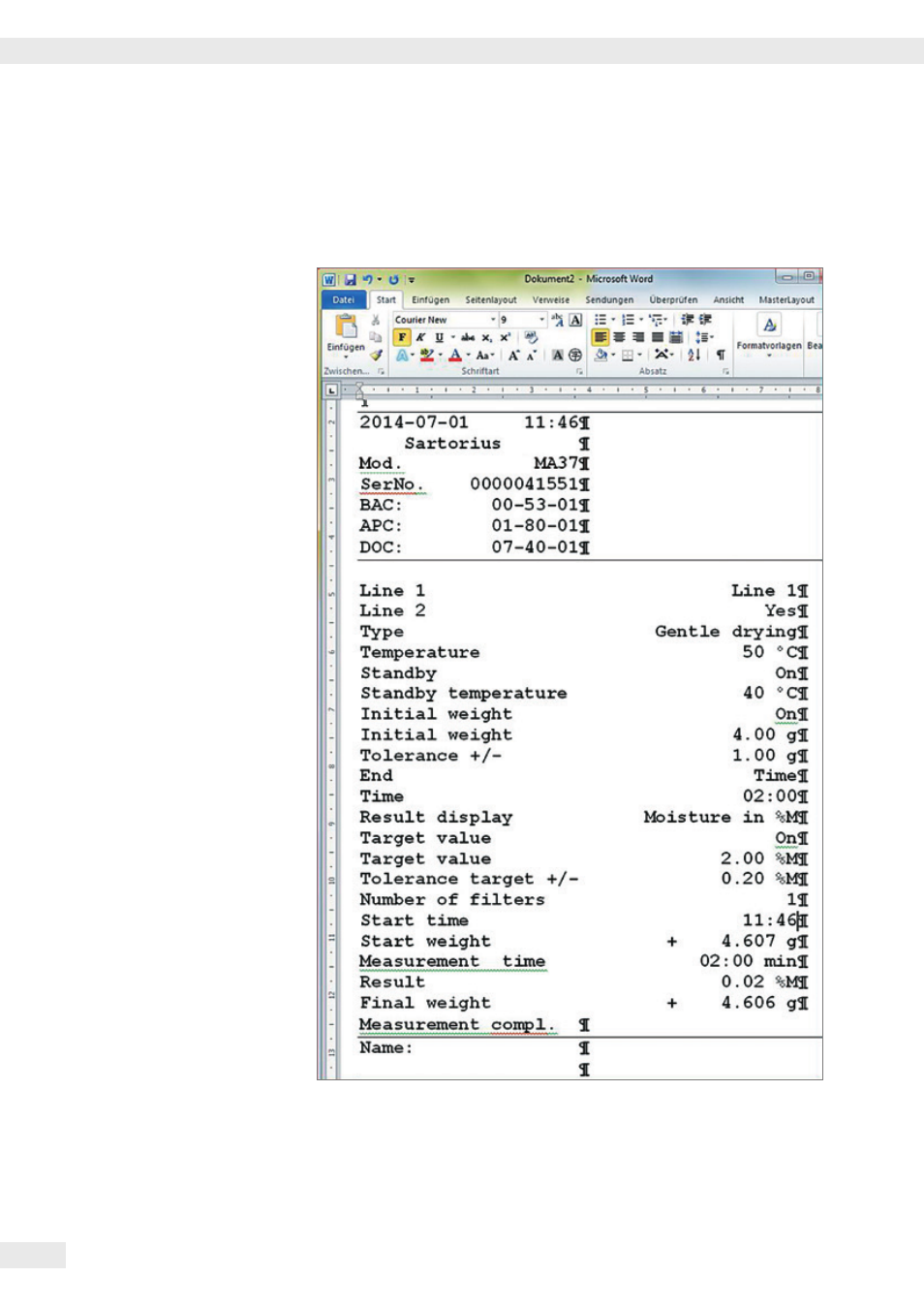Copy the selection with the copy icon

tap(376, 337)
